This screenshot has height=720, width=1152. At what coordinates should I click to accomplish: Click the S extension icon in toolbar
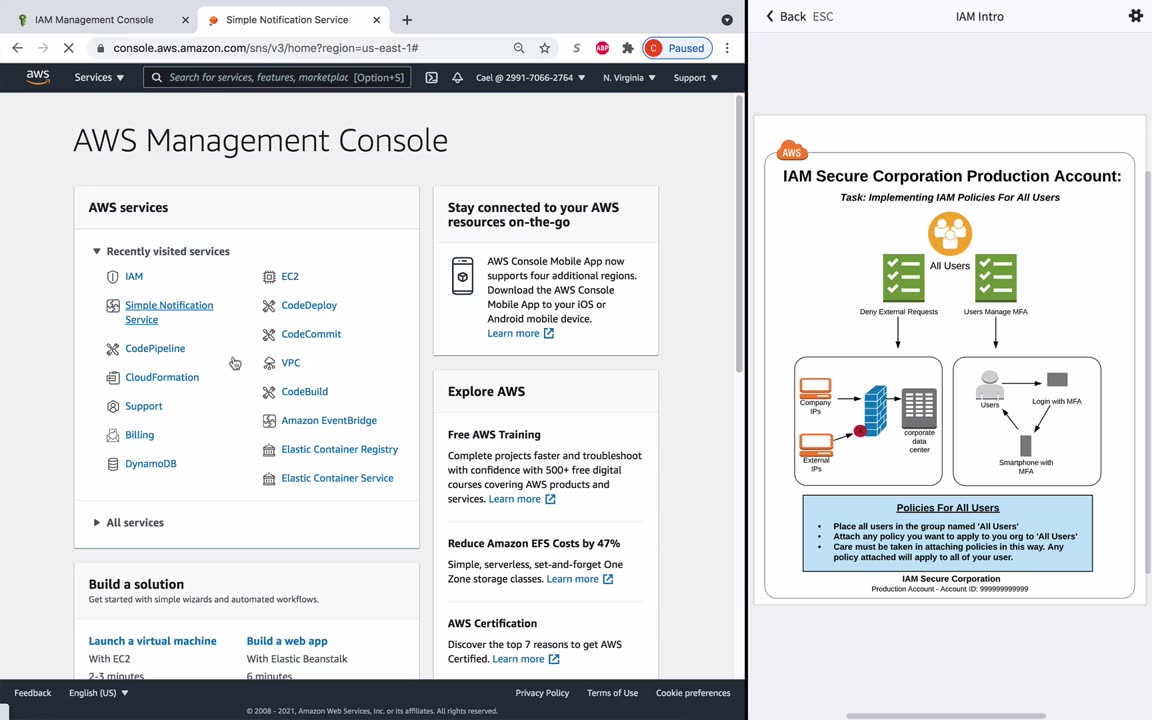click(576, 48)
